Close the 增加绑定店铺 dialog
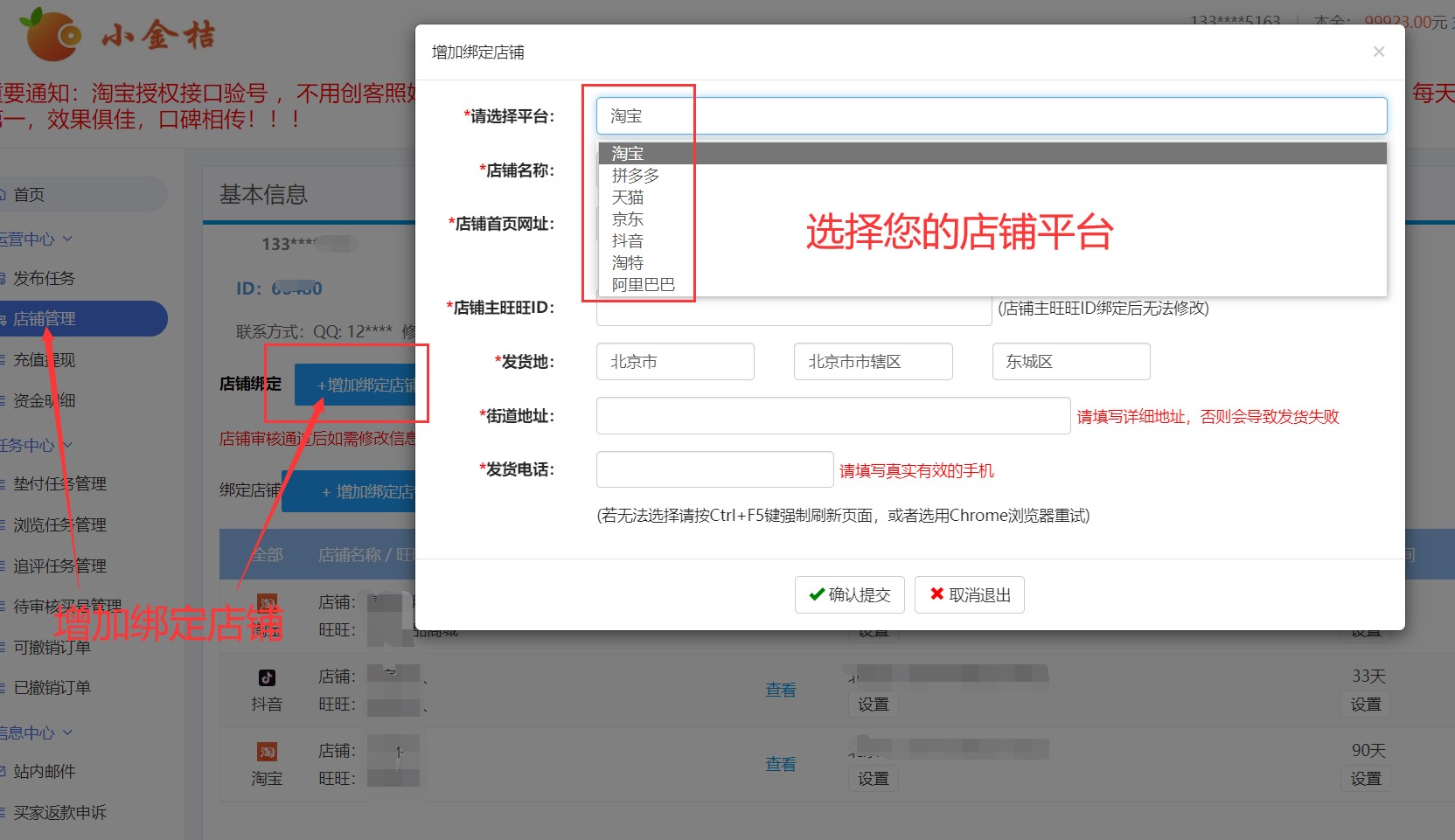1455x840 pixels. click(1378, 52)
